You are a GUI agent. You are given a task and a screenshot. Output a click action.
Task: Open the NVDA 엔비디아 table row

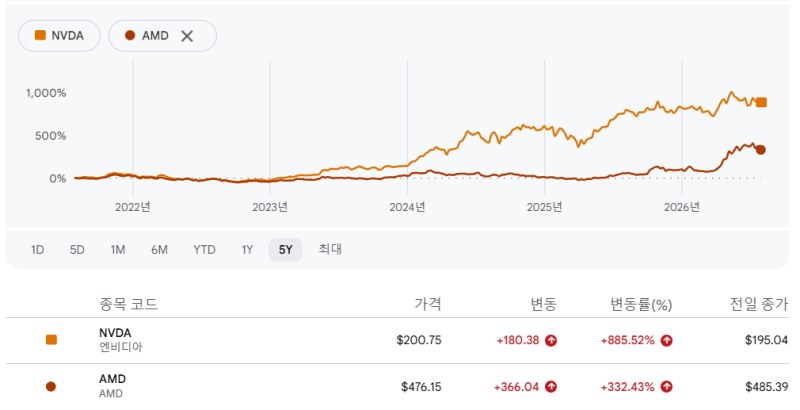(397, 340)
